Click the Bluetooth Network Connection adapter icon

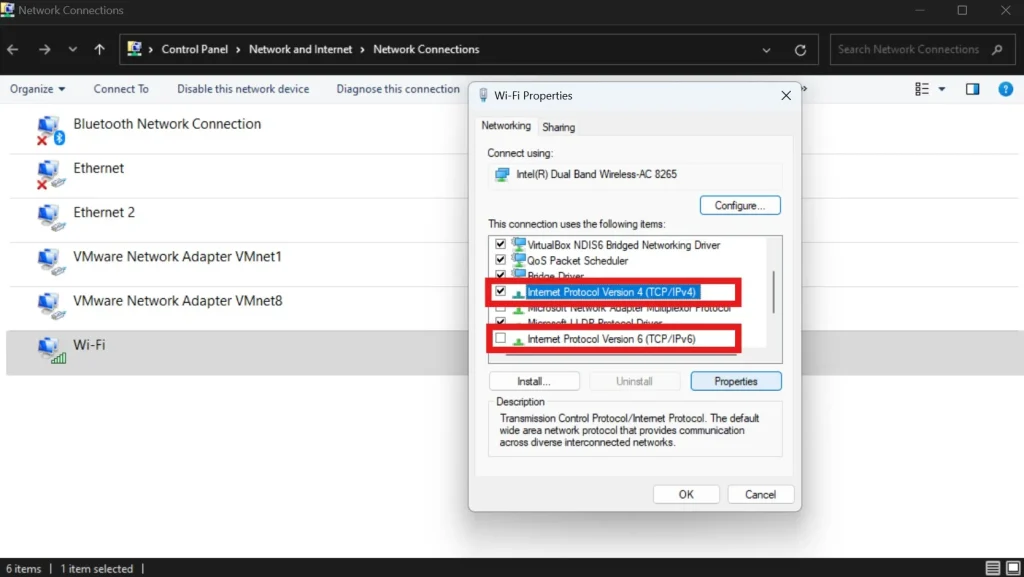click(49, 130)
